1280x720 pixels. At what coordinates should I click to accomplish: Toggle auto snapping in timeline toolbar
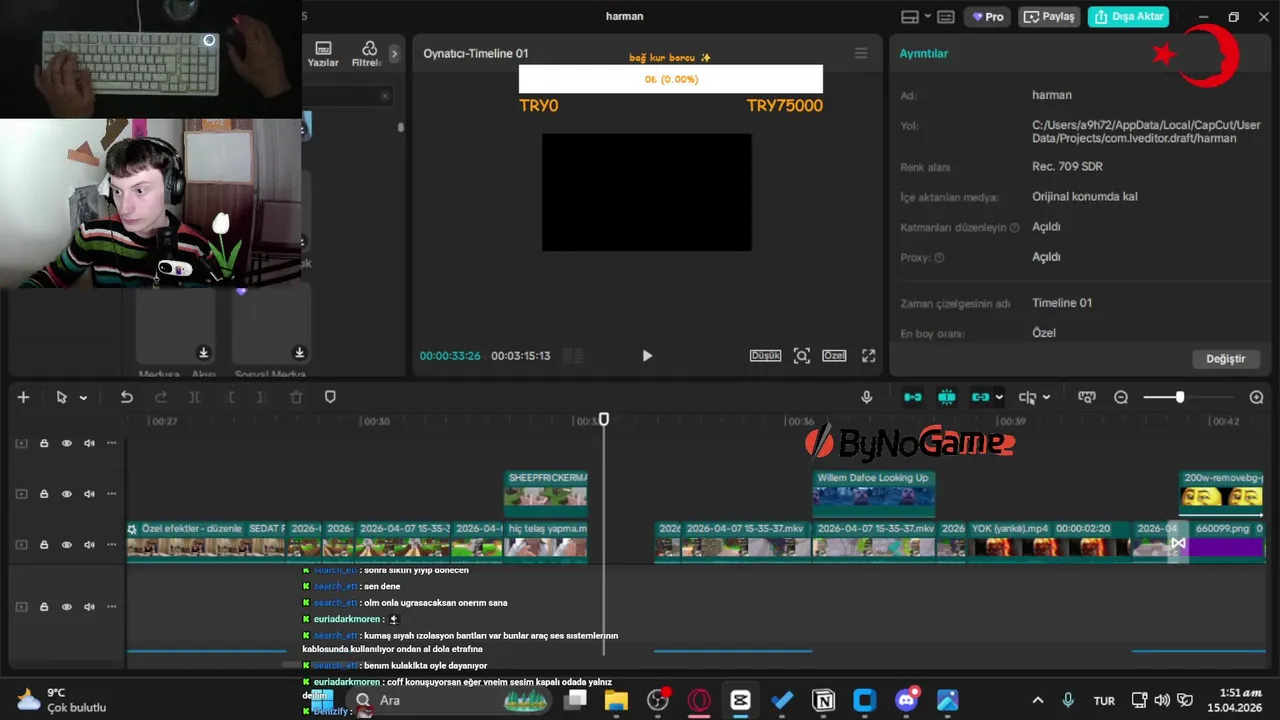point(946,397)
